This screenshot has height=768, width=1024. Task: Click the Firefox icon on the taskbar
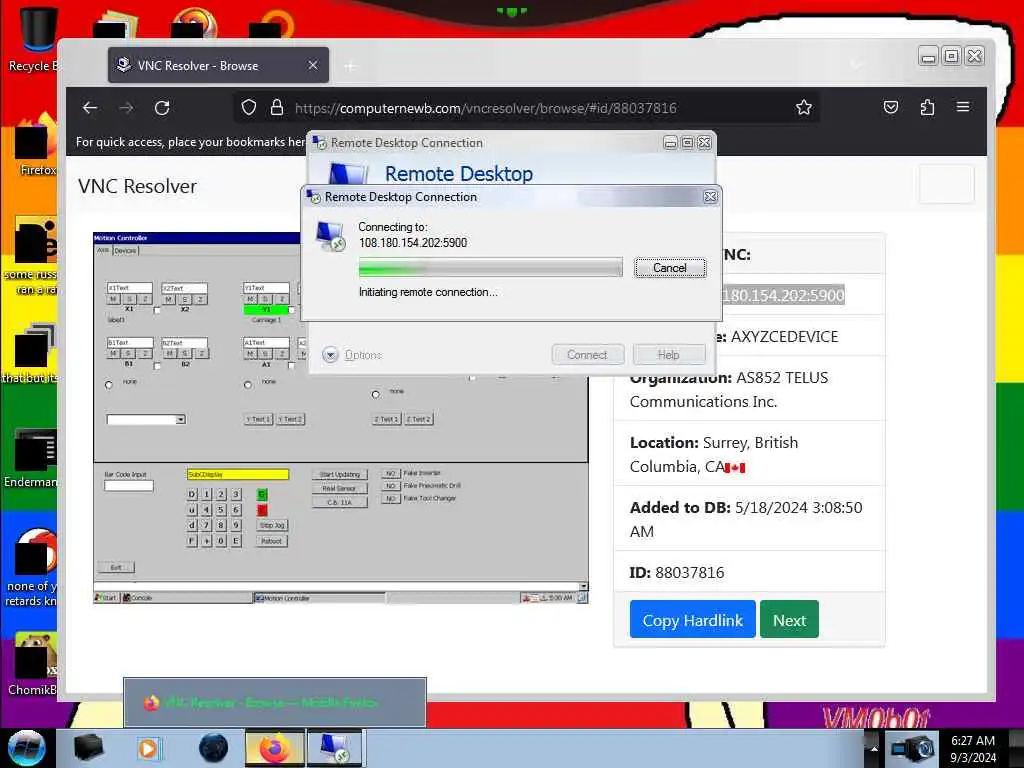coord(275,748)
